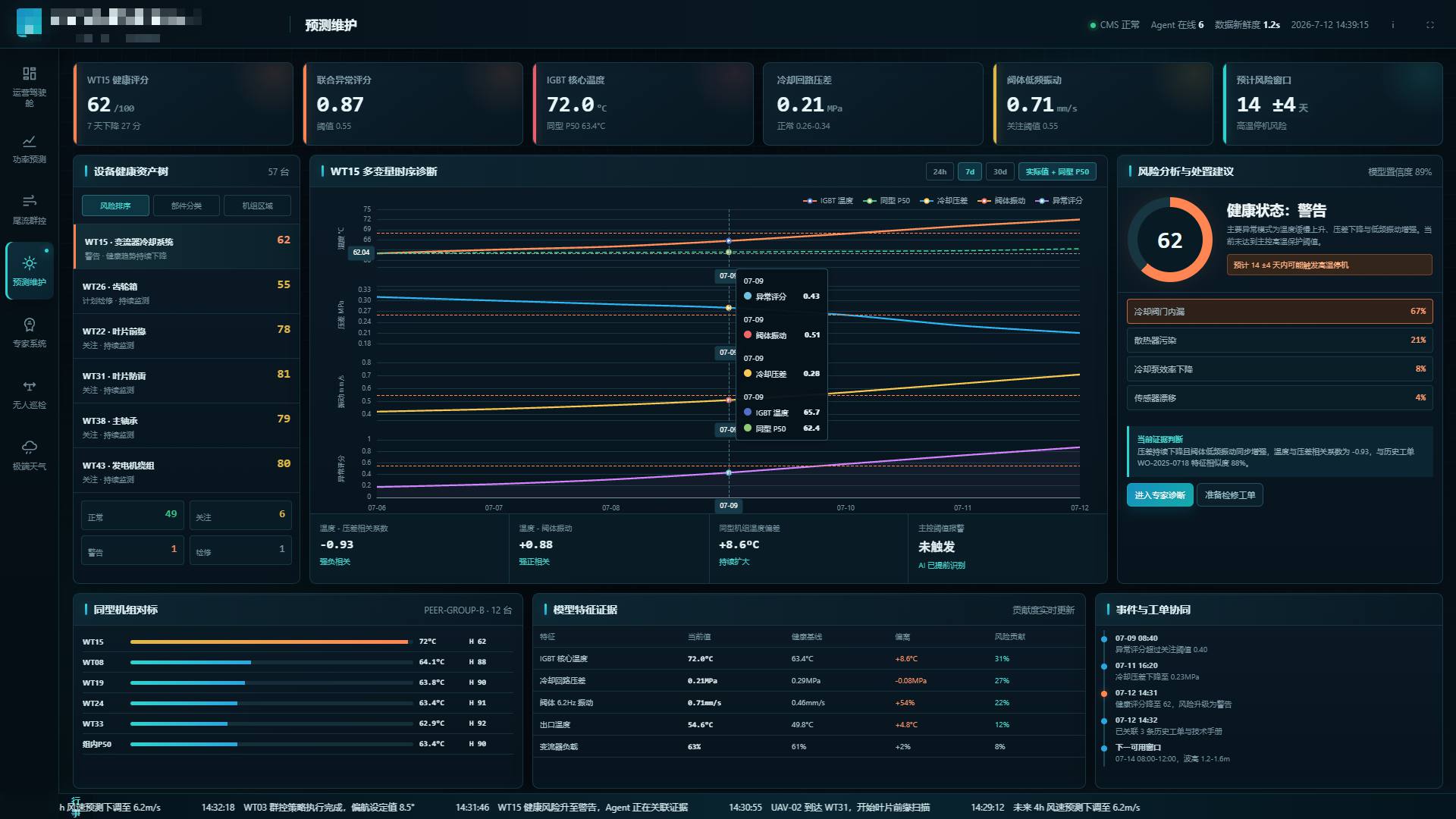Click the WT15 temperature comparison bar
The image size is (1456, 819).
click(269, 642)
